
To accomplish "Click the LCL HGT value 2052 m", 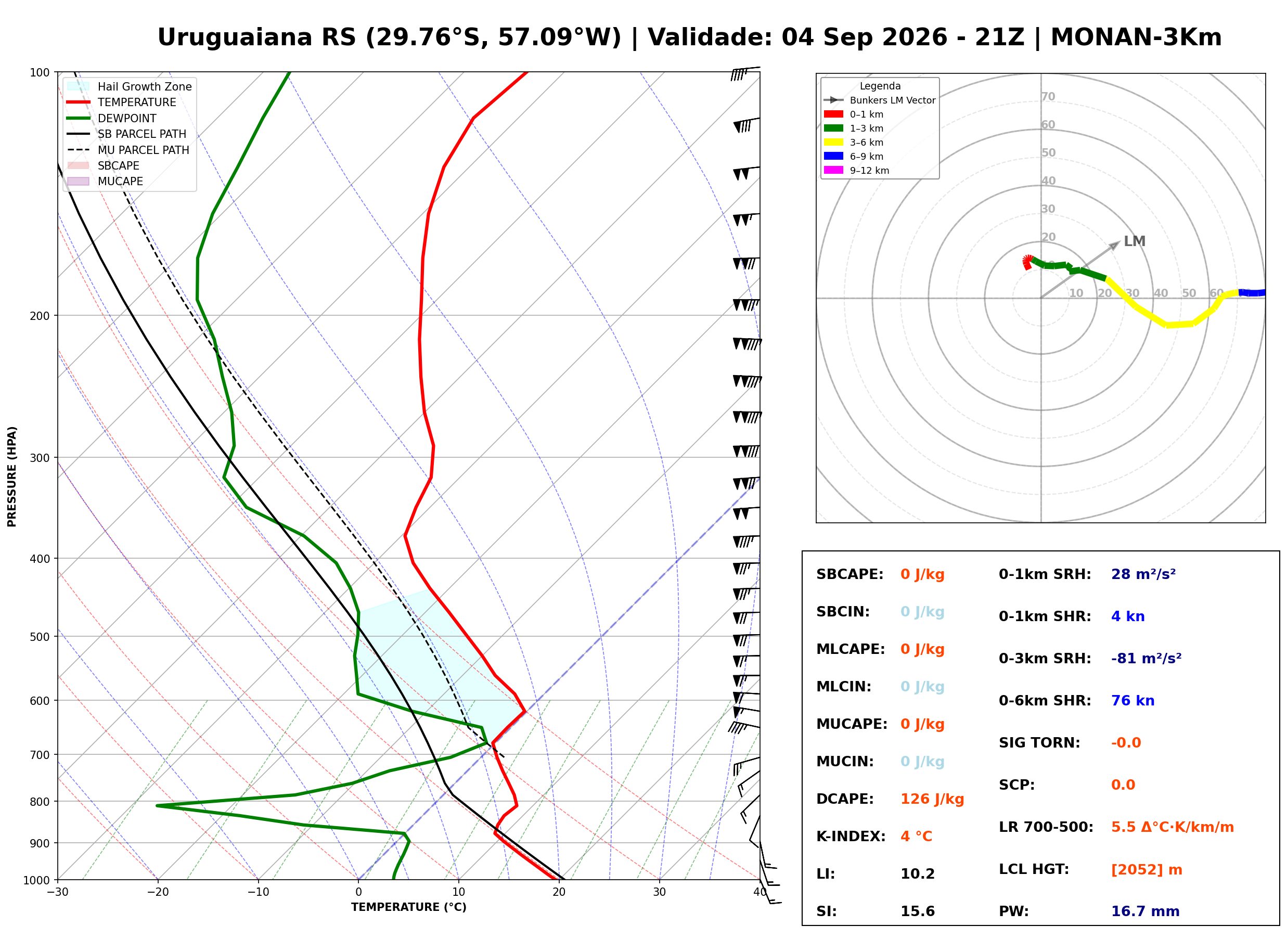I will click(x=1147, y=870).
